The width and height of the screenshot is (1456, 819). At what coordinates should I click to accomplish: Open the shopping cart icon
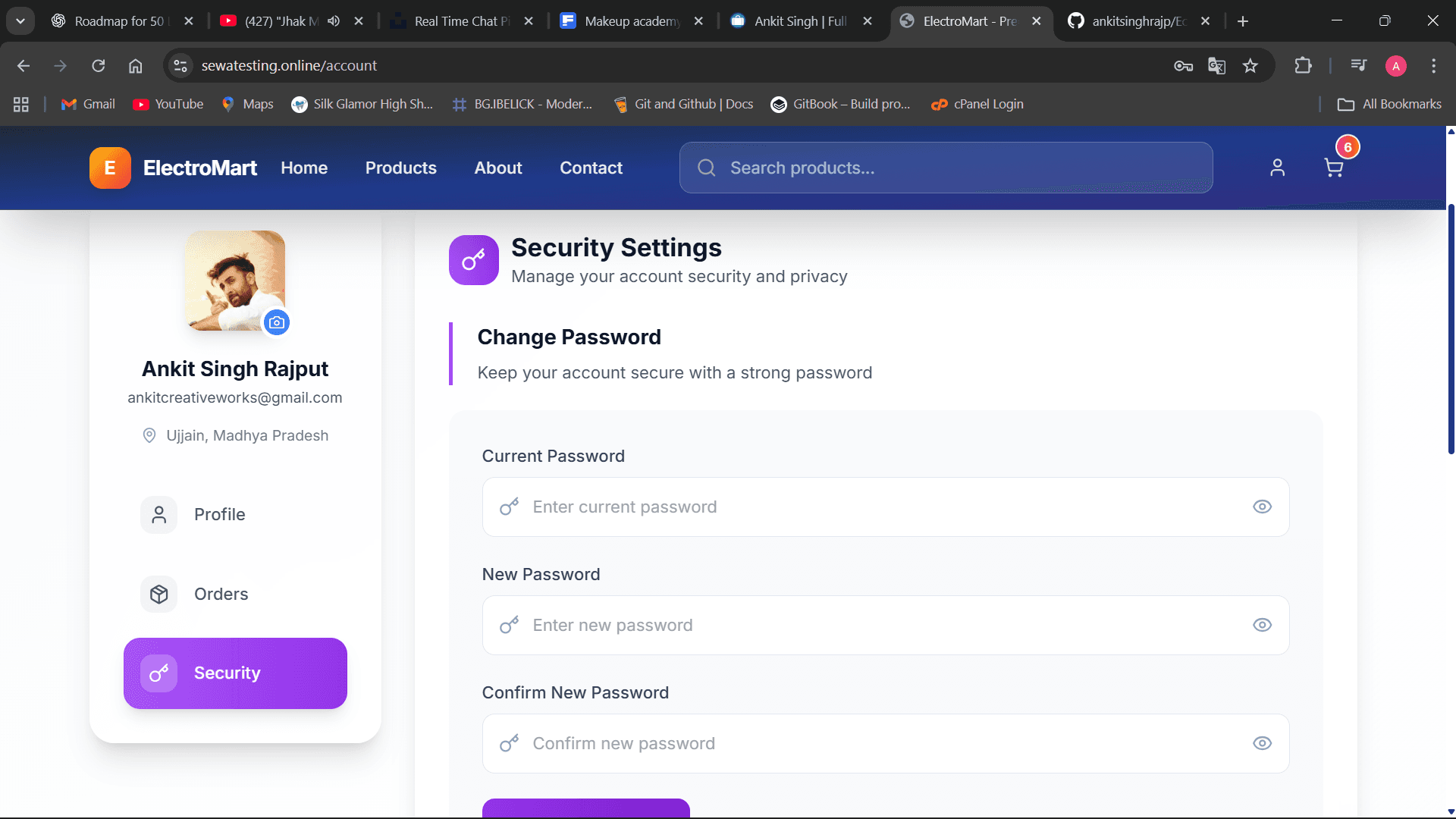[1333, 168]
